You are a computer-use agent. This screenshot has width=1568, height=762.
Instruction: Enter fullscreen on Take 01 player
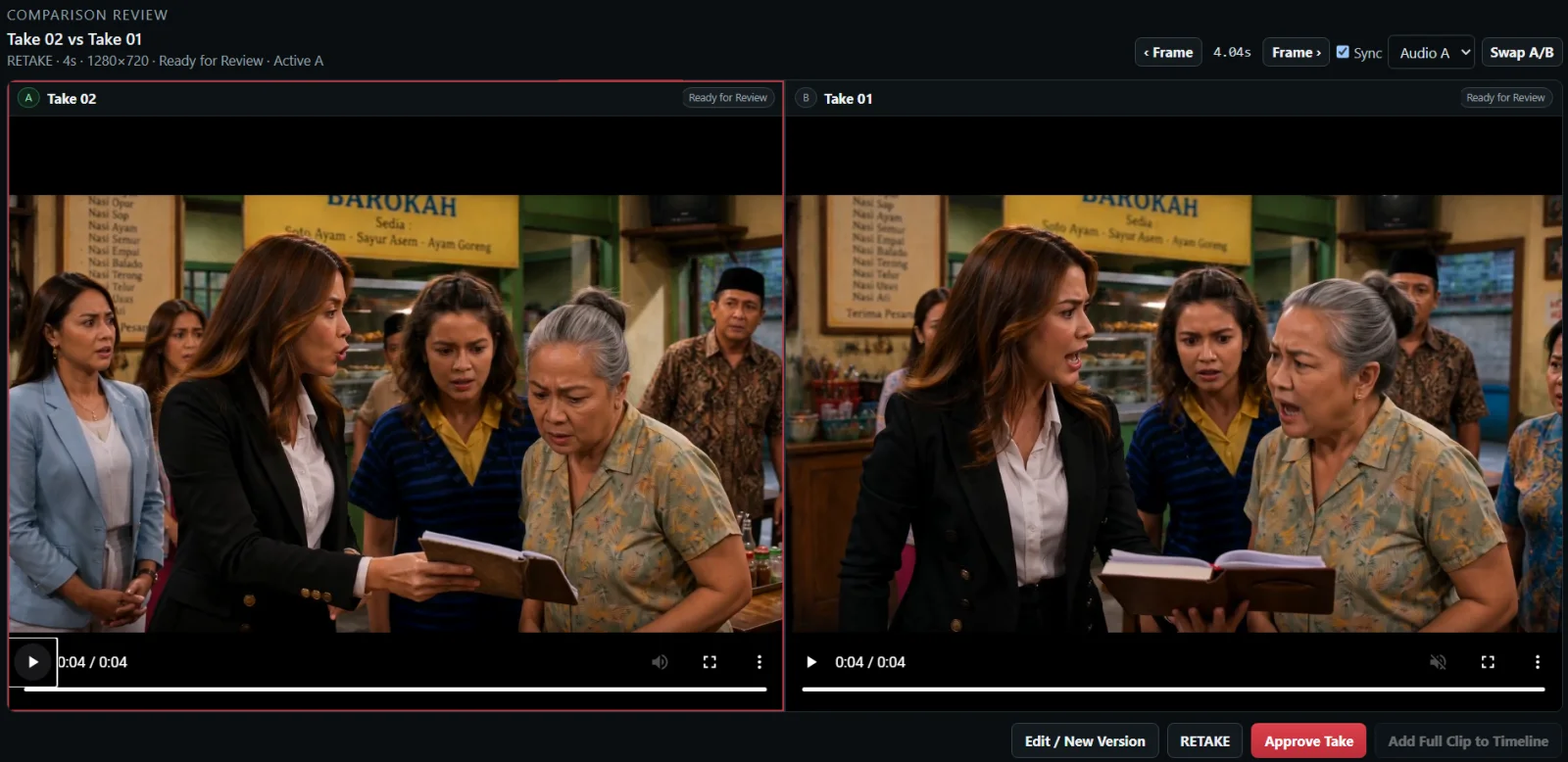click(x=1488, y=662)
